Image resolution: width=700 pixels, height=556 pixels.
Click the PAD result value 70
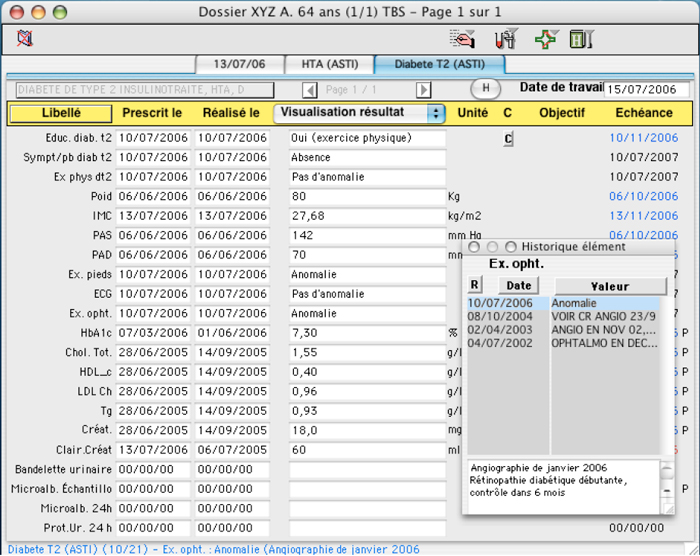coord(367,255)
